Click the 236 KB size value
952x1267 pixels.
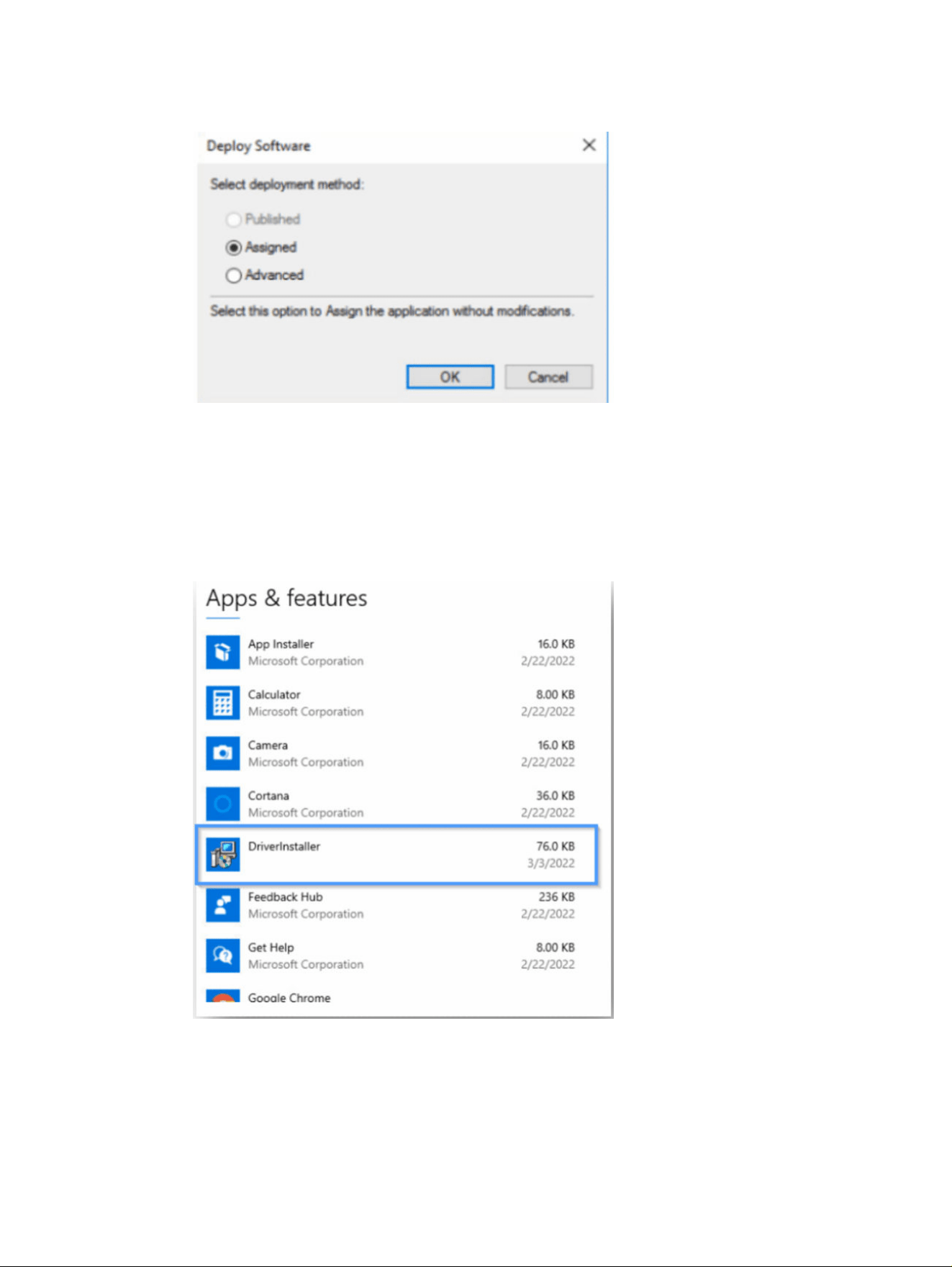coord(557,896)
